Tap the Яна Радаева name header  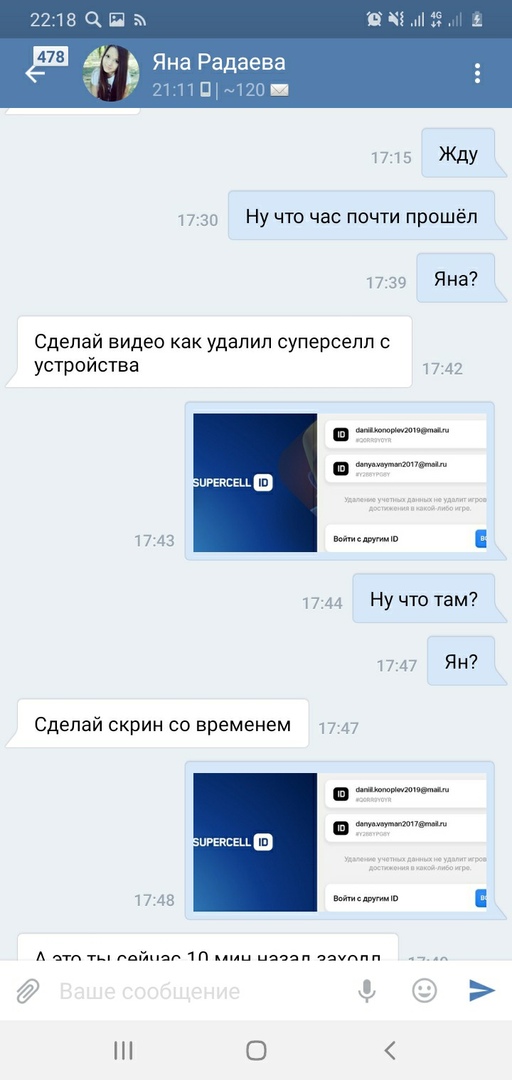click(x=219, y=62)
